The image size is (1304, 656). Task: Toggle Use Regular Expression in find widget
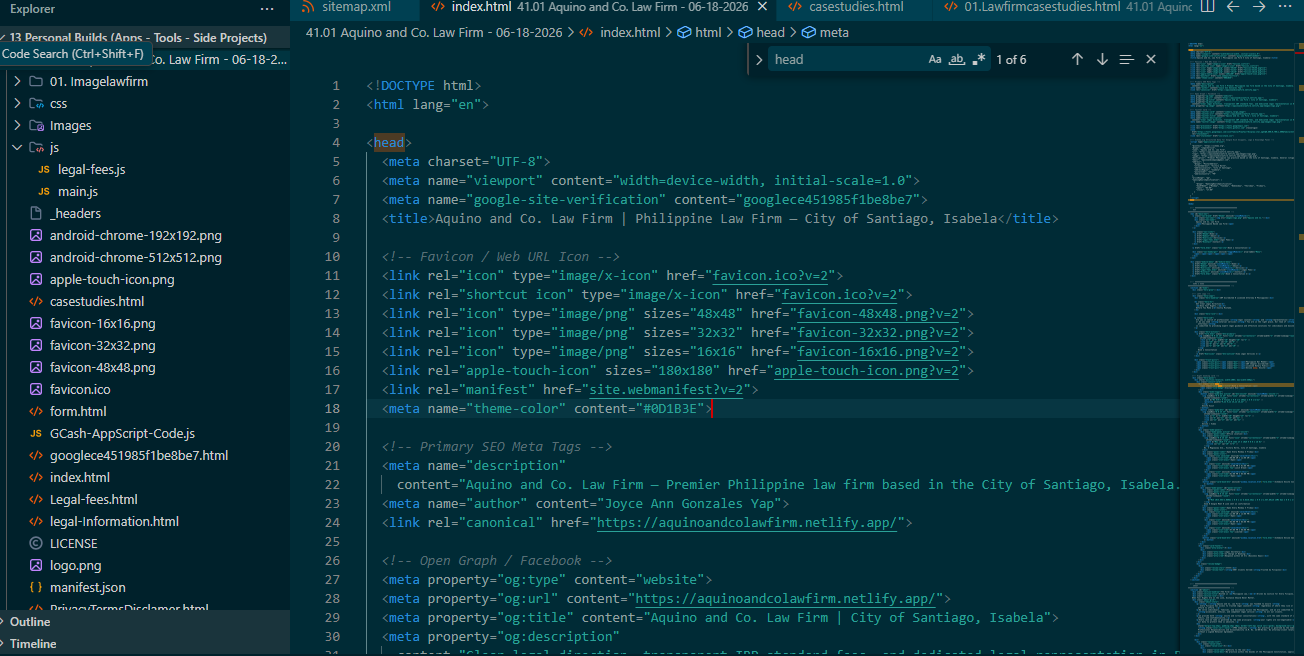coord(979,59)
